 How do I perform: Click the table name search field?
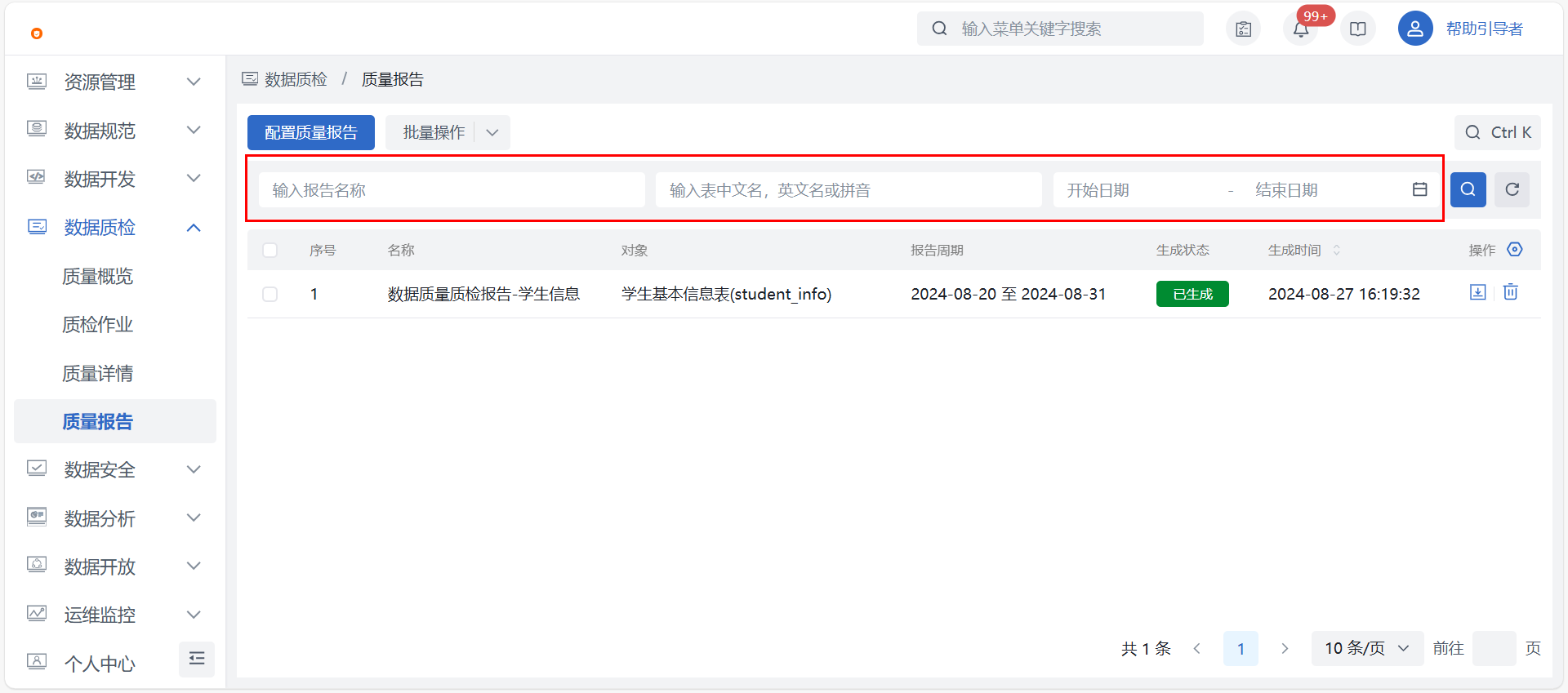(x=849, y=190)
